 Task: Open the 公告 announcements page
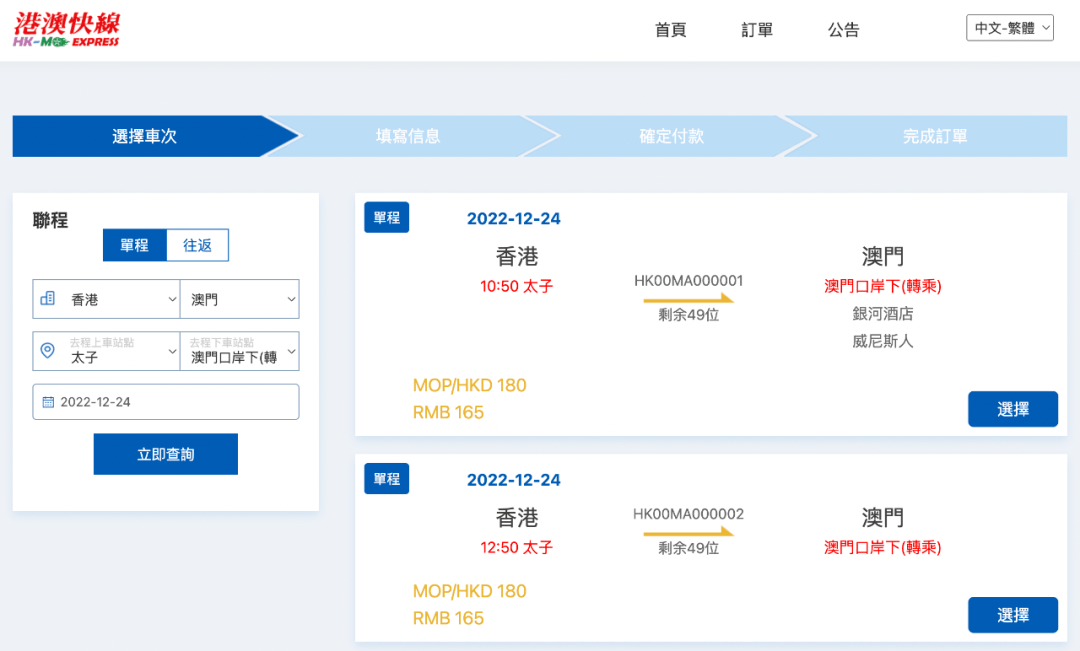coord(843,29)
